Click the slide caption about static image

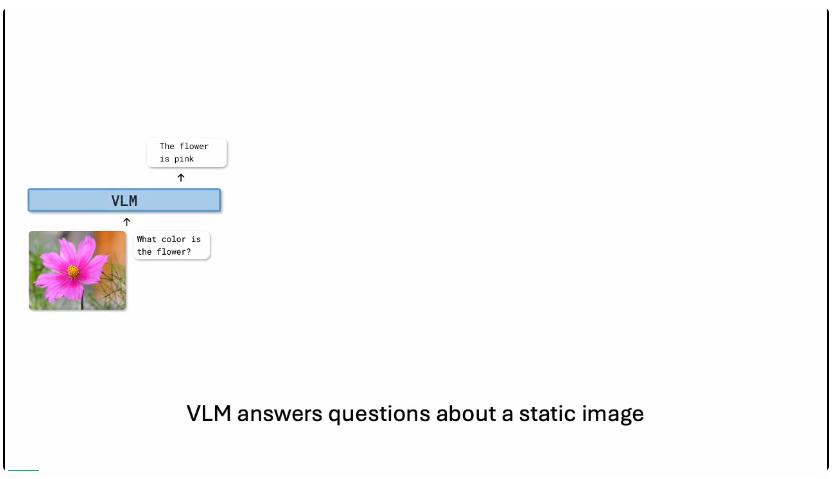point(415,413)
